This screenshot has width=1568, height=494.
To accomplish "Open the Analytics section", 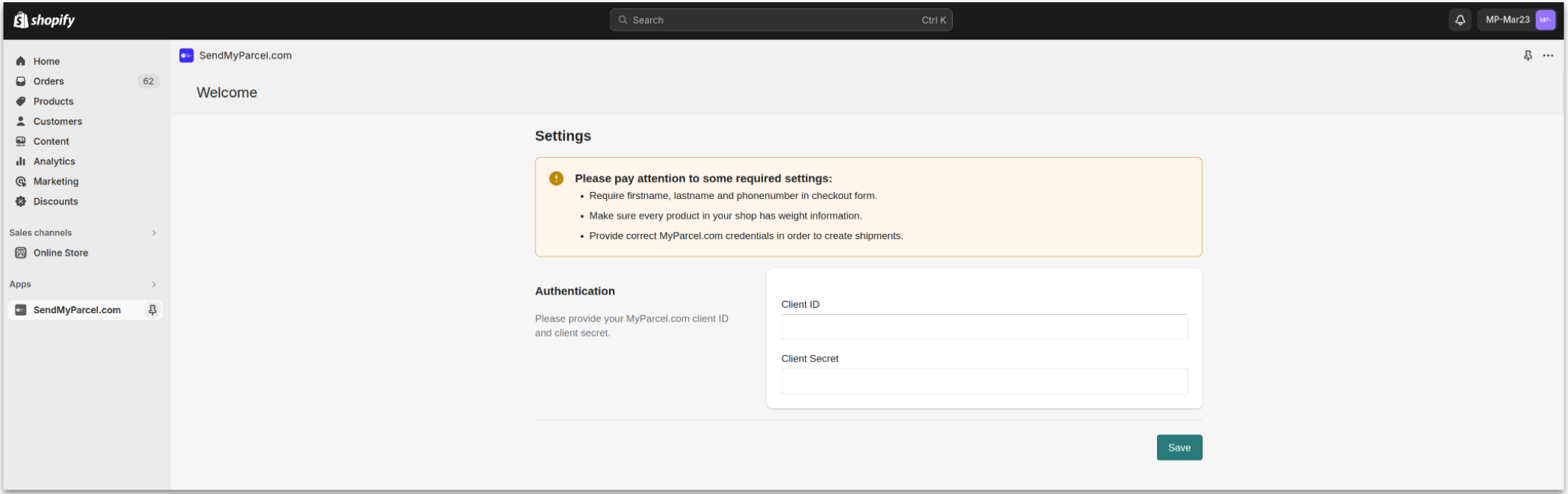I will click(x=54, y=161).
